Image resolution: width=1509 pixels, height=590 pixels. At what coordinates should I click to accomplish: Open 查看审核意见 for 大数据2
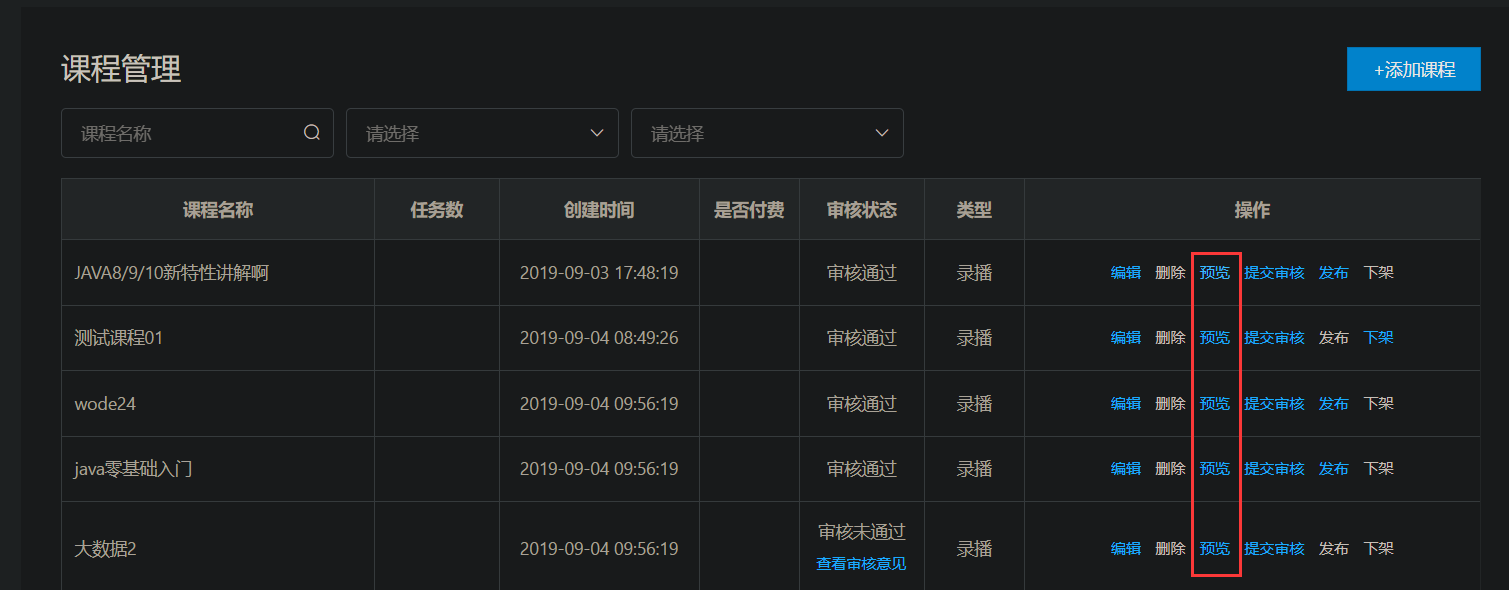[861, 564]
